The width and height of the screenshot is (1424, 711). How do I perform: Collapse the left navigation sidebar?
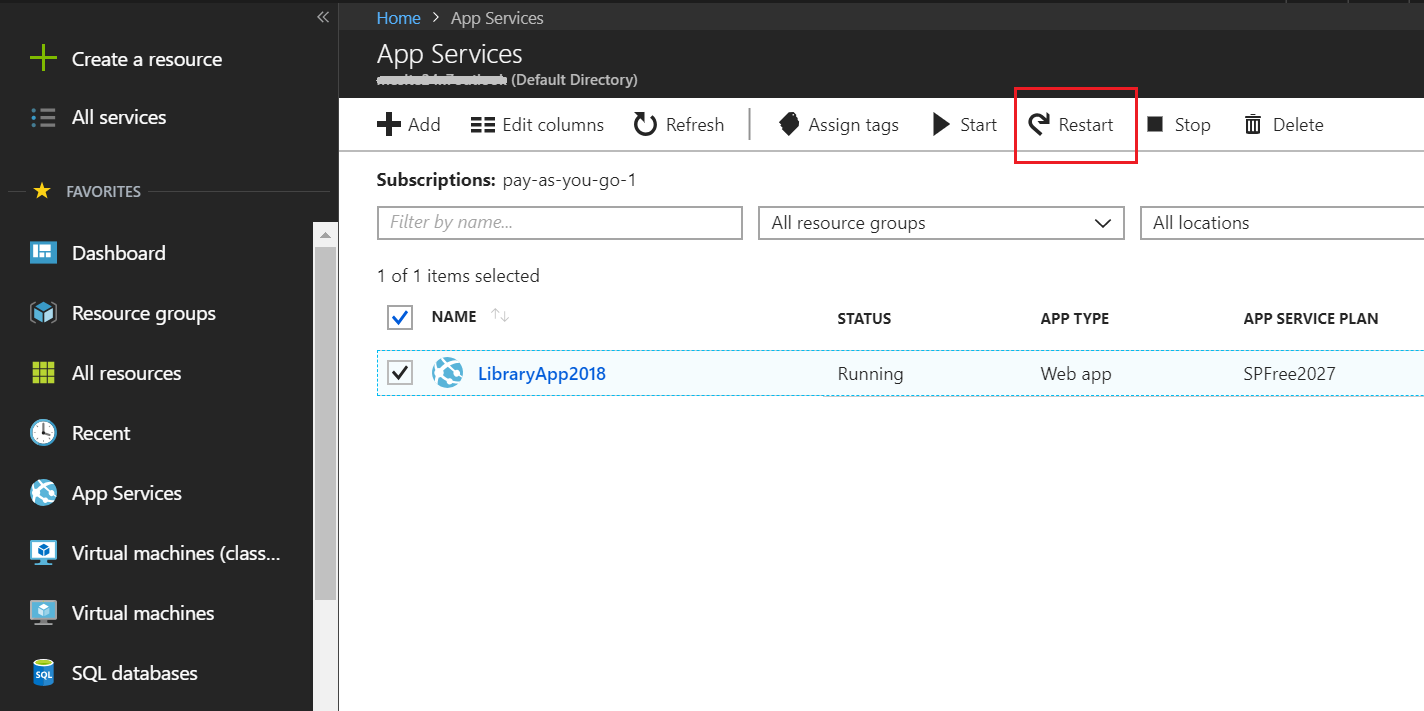[x=322, y=17]
